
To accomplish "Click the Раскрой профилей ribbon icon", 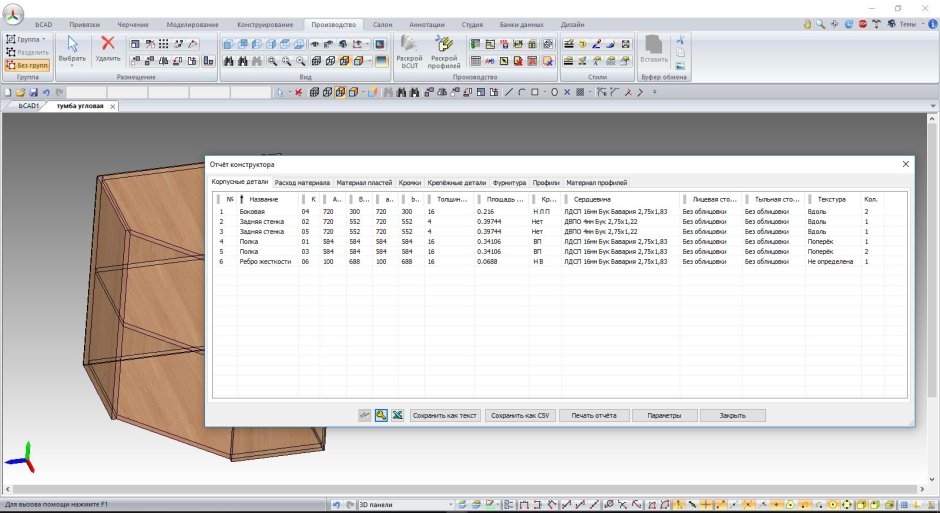I will (444, 43).
